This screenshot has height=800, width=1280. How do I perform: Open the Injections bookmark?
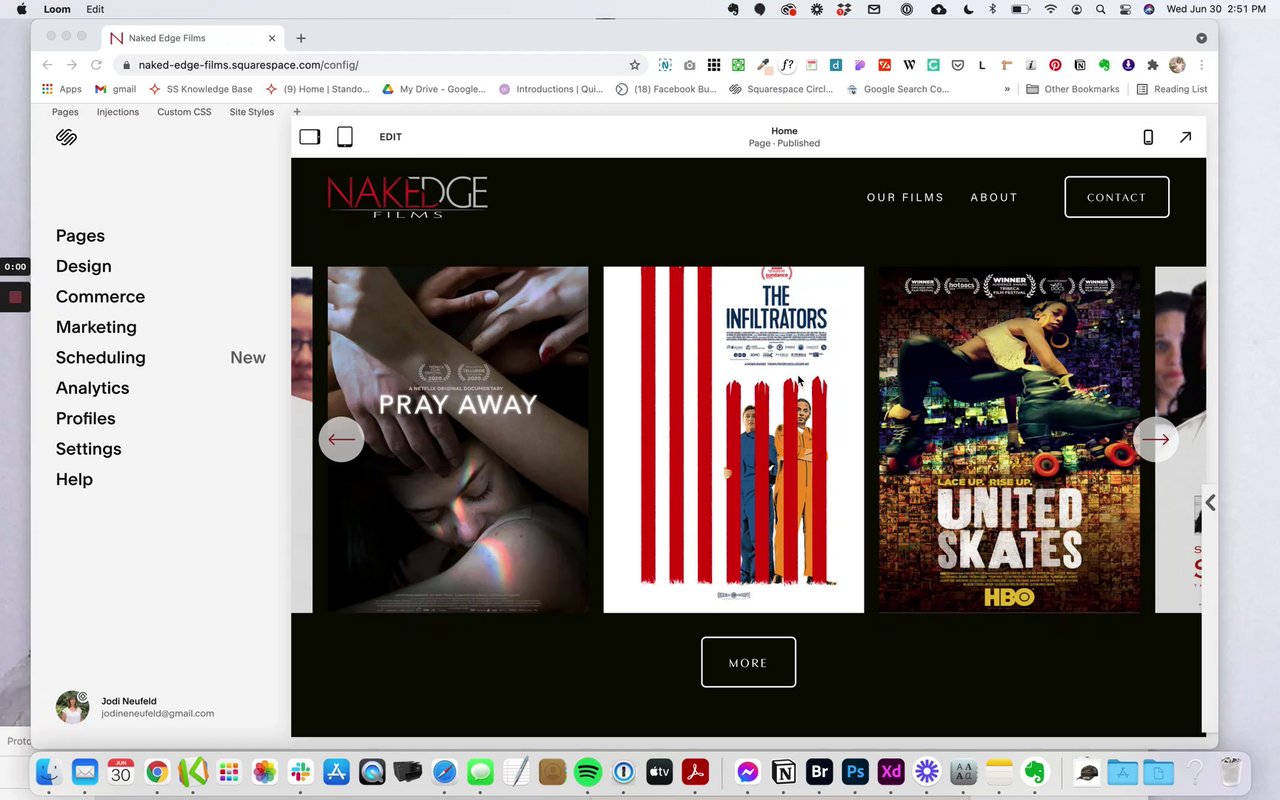coord(118,112)
